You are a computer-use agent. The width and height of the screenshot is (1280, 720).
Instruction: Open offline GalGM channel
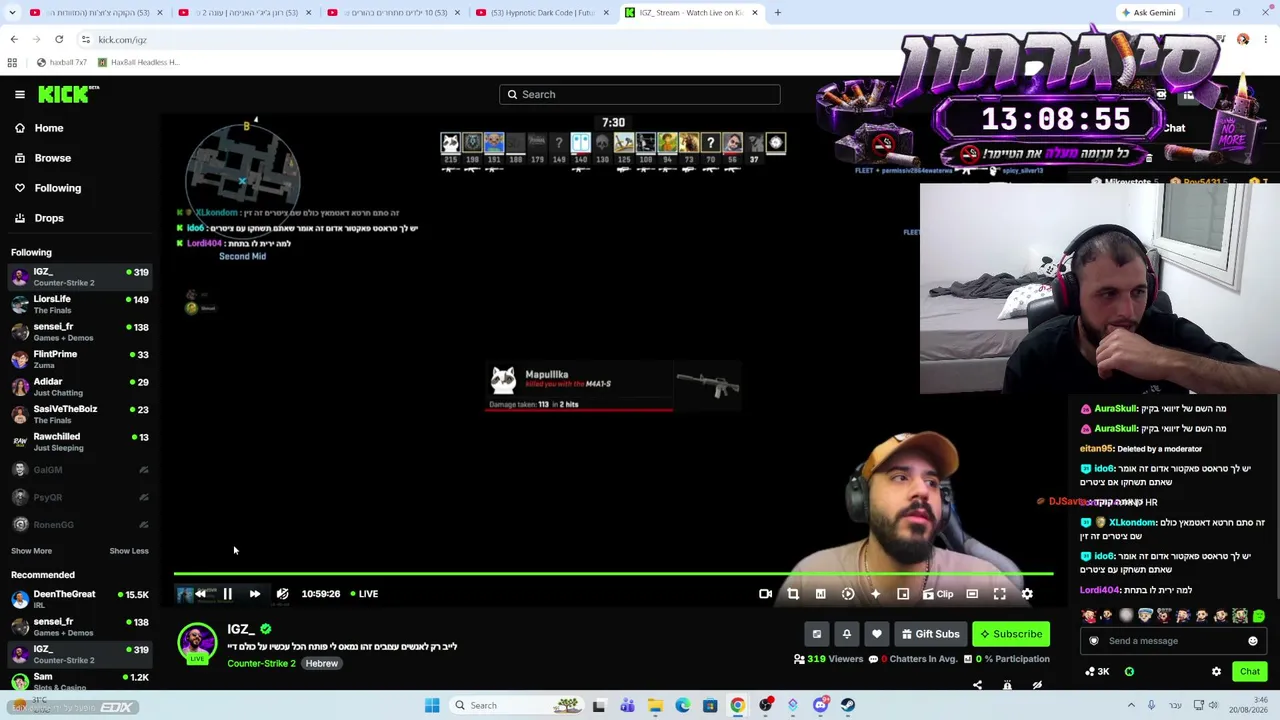coord(80,469)
